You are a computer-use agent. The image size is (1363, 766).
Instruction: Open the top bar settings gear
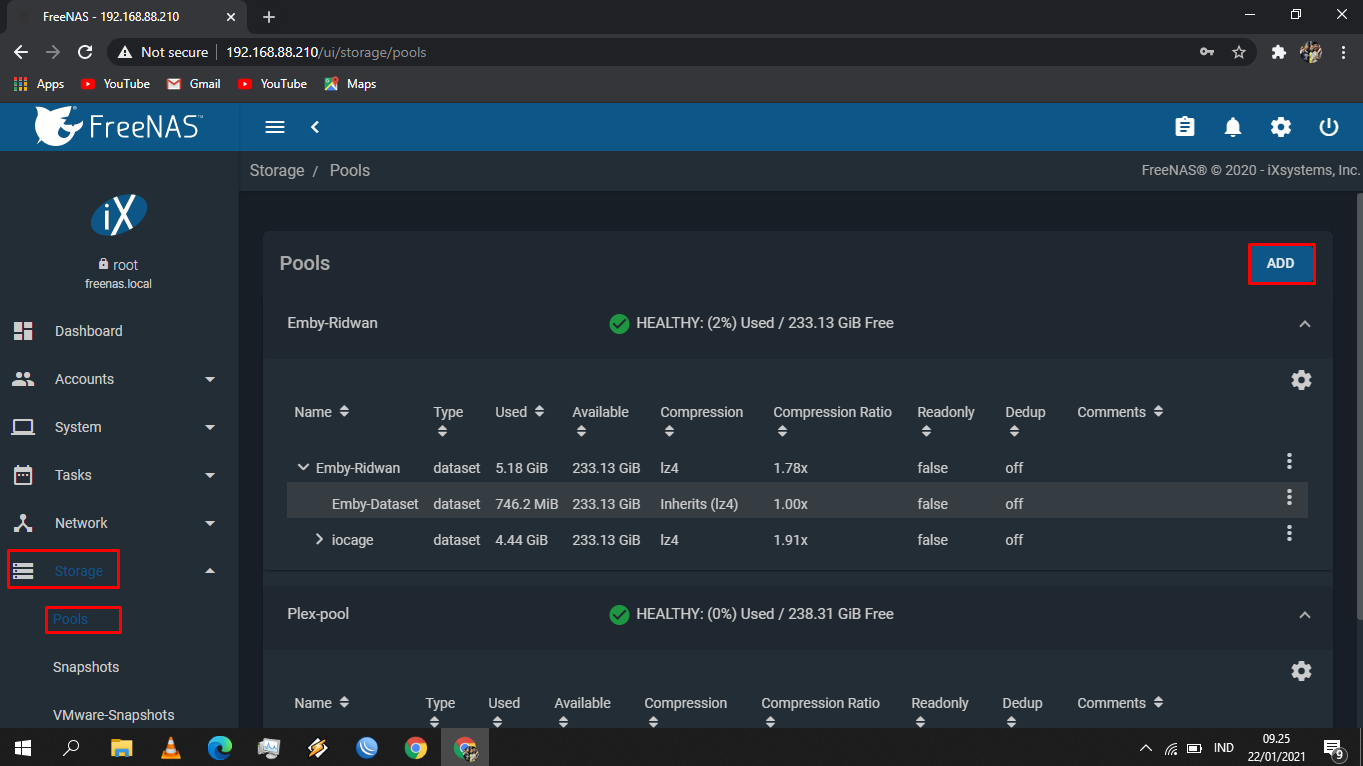1281,127
